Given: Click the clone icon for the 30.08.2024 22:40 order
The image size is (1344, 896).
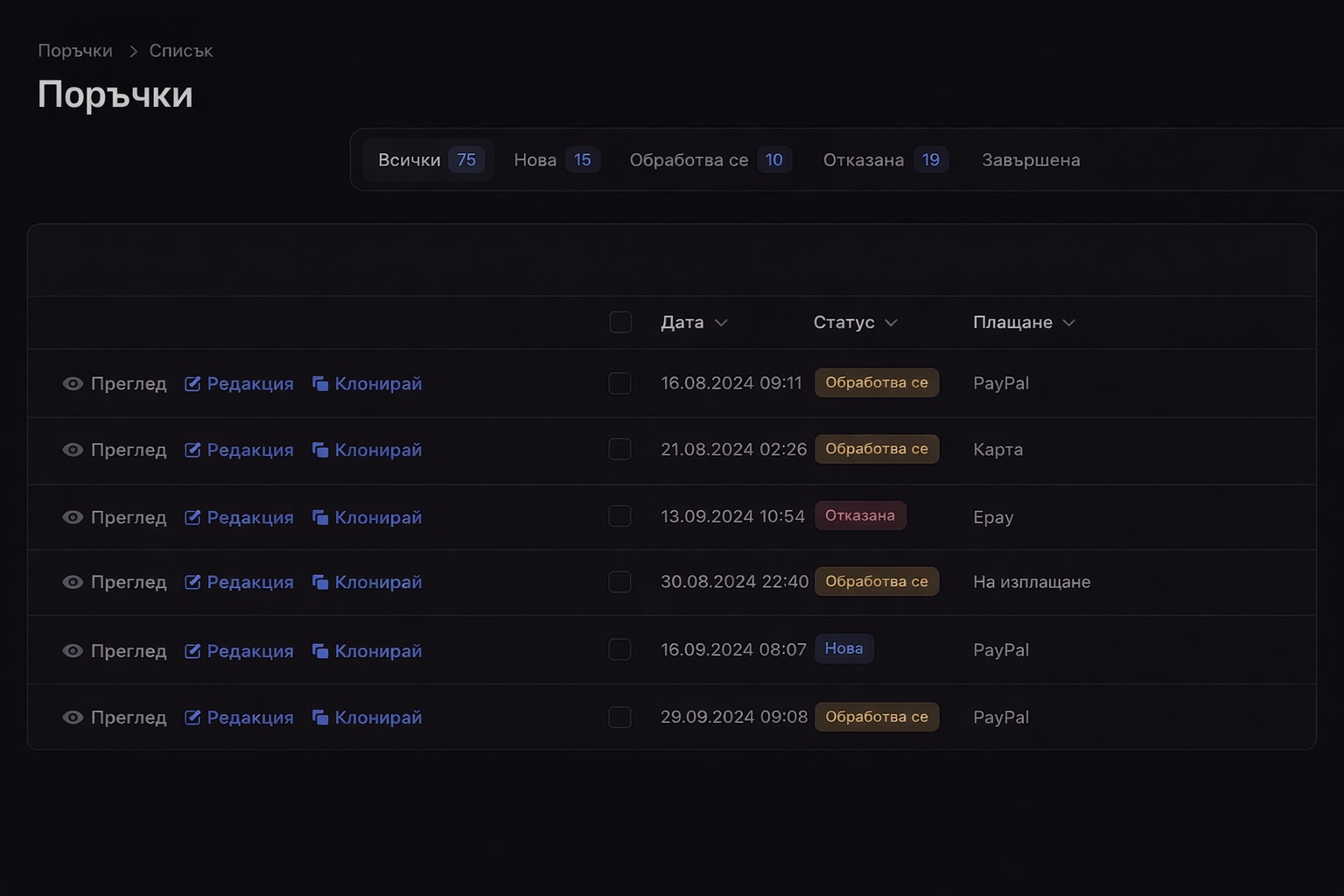Looking at the screenshot, I should (320, 582).
